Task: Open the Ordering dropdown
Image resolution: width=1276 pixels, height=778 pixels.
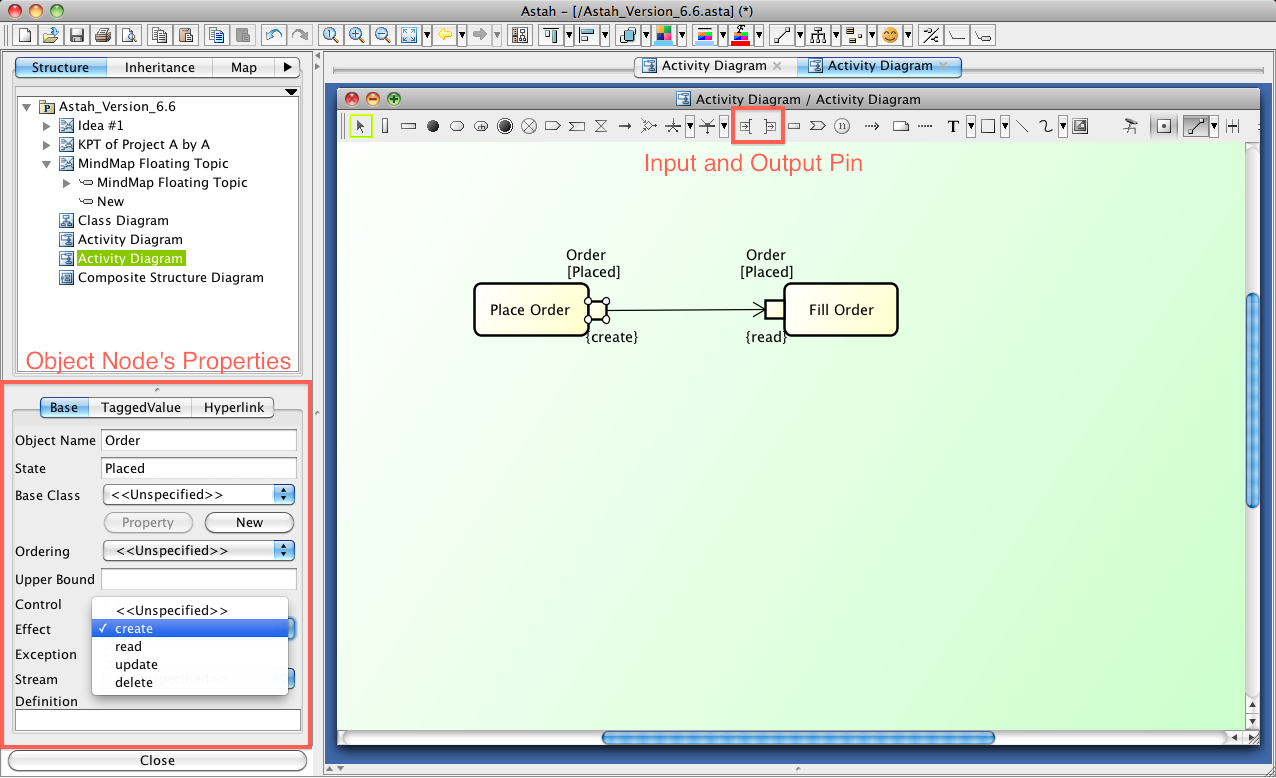Action: click(199, 551)
